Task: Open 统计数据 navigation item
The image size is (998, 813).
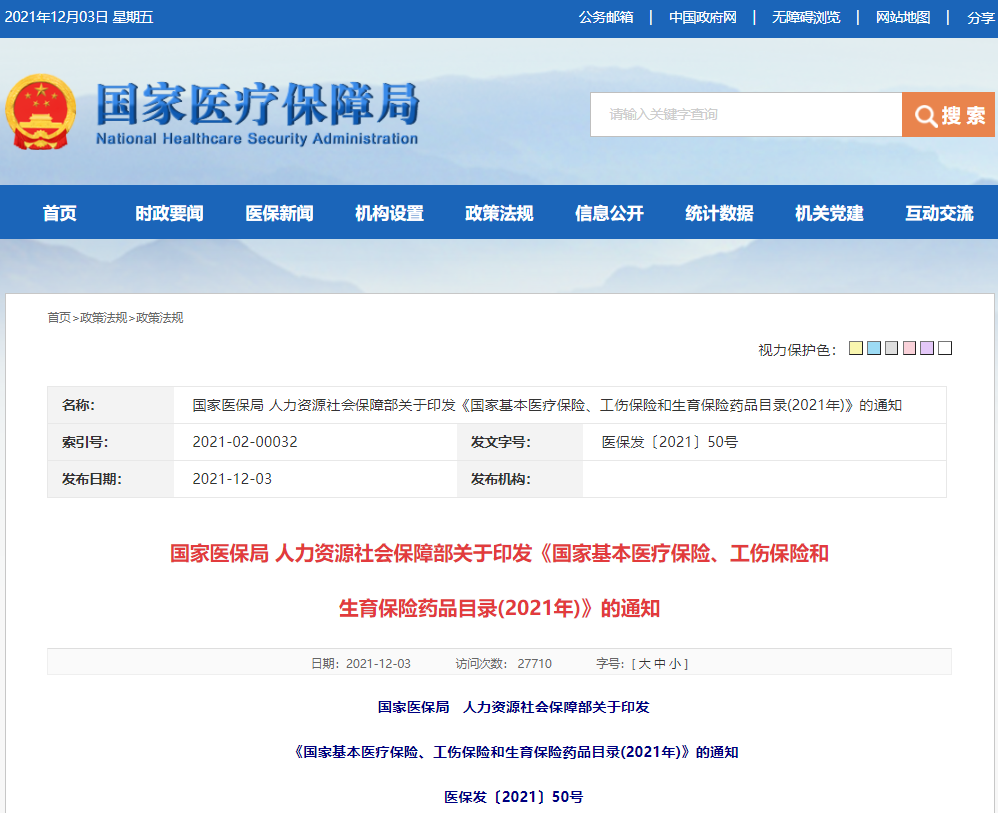Action: 720,213
